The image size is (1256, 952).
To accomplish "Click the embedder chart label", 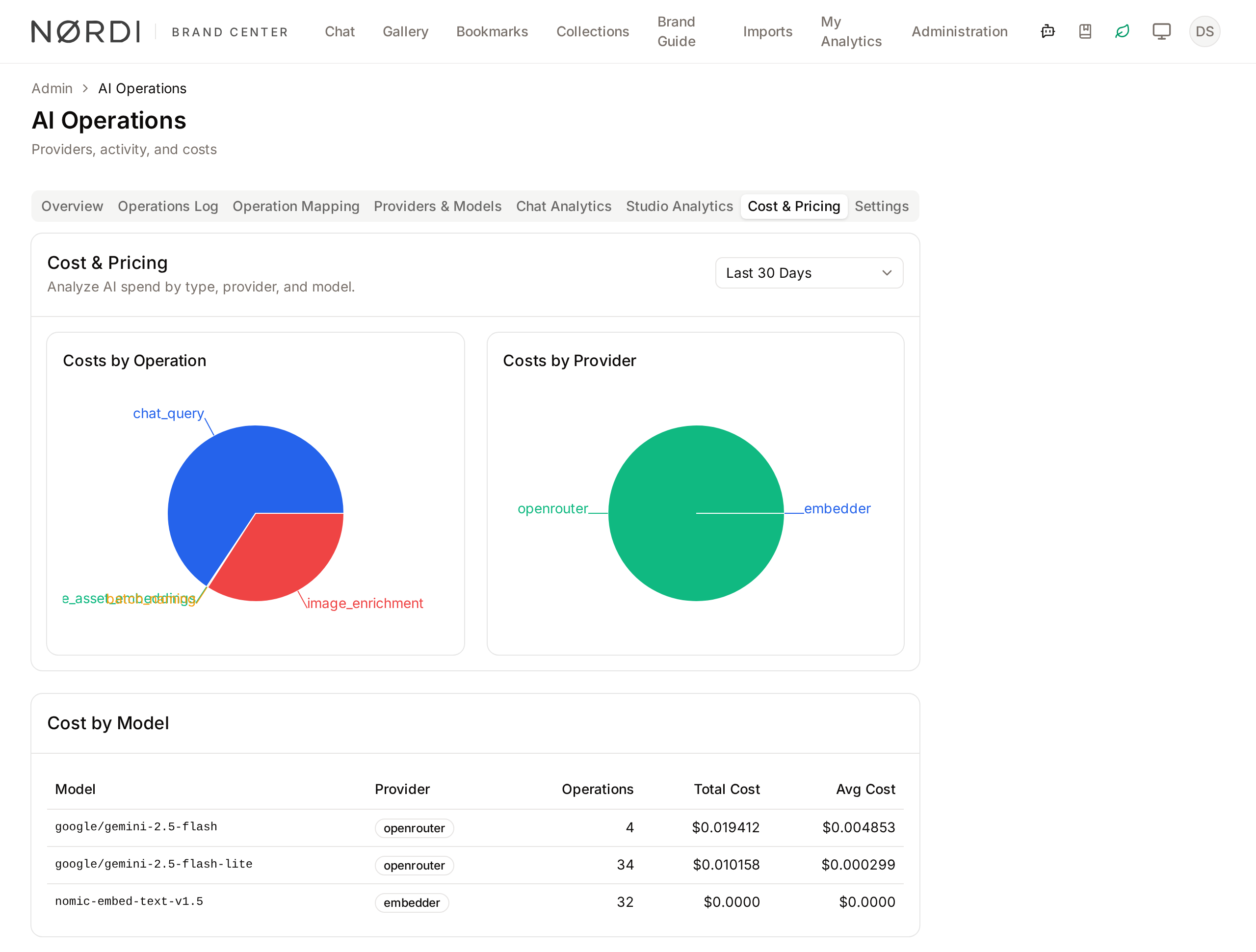I will coord(837,508).
